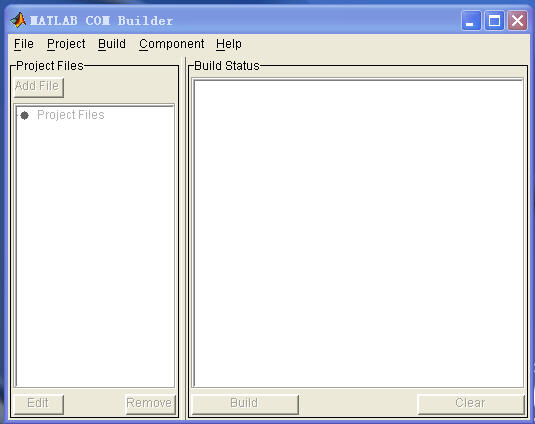Viewport: 535px width, 424px height.
Task: Click inside the Build Status output area
Action: click(x=358, y=233)
